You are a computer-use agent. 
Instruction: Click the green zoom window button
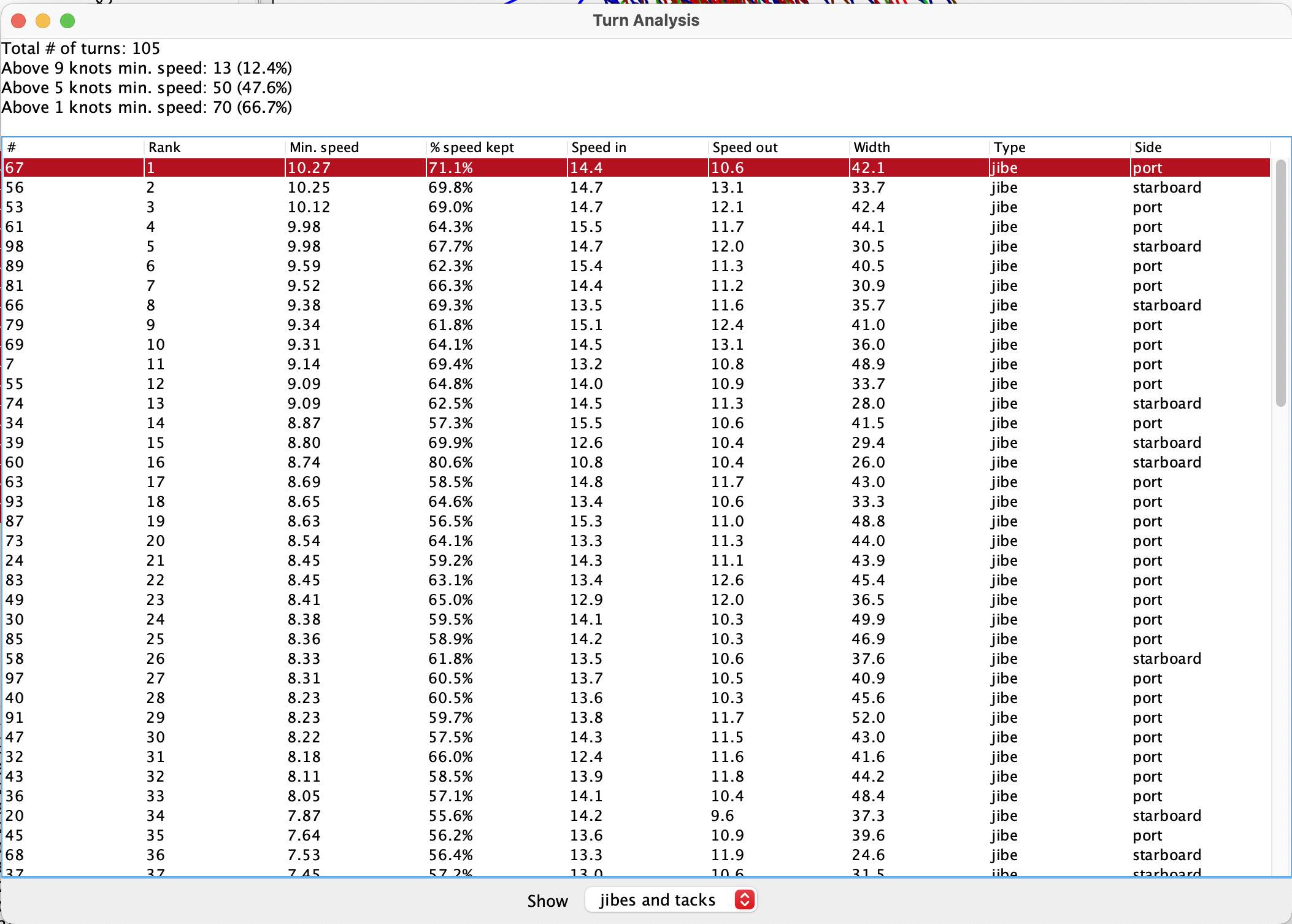pos(67,21)
